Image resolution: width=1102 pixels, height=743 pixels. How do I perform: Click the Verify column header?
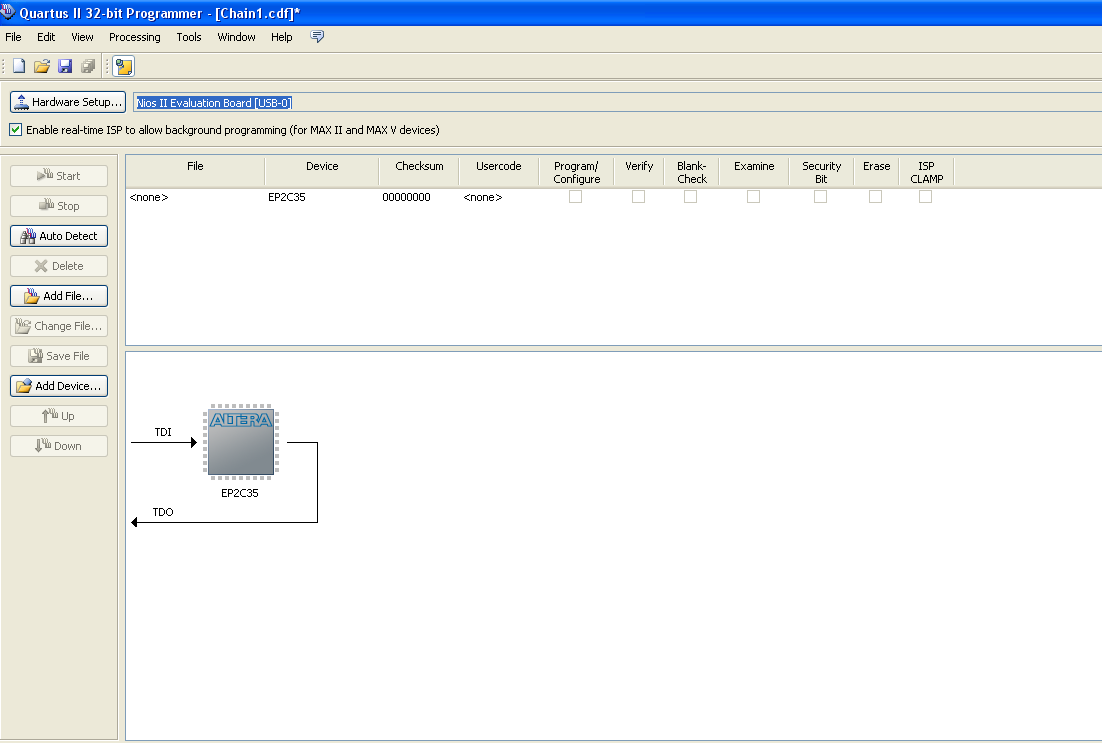pos(639,172)
